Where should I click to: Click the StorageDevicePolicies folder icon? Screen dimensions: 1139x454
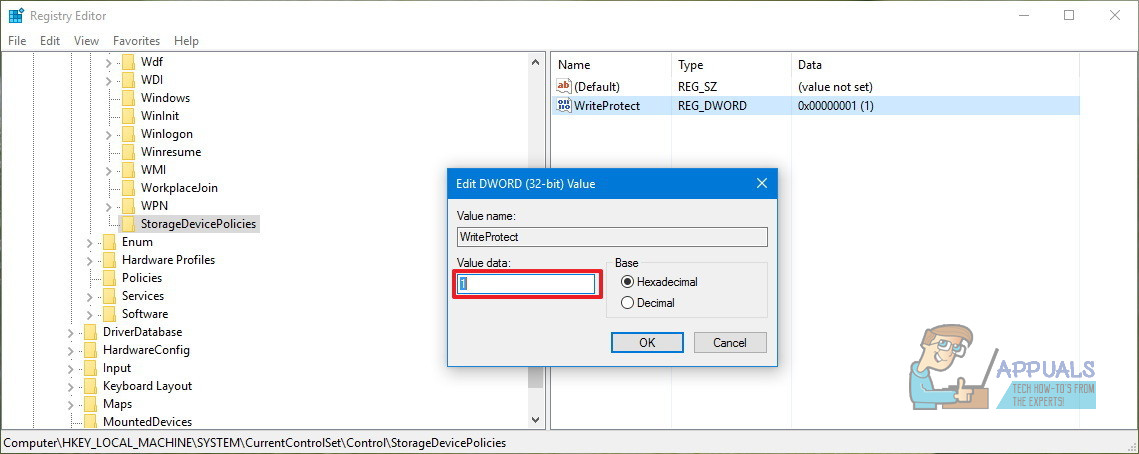[128, 224]
